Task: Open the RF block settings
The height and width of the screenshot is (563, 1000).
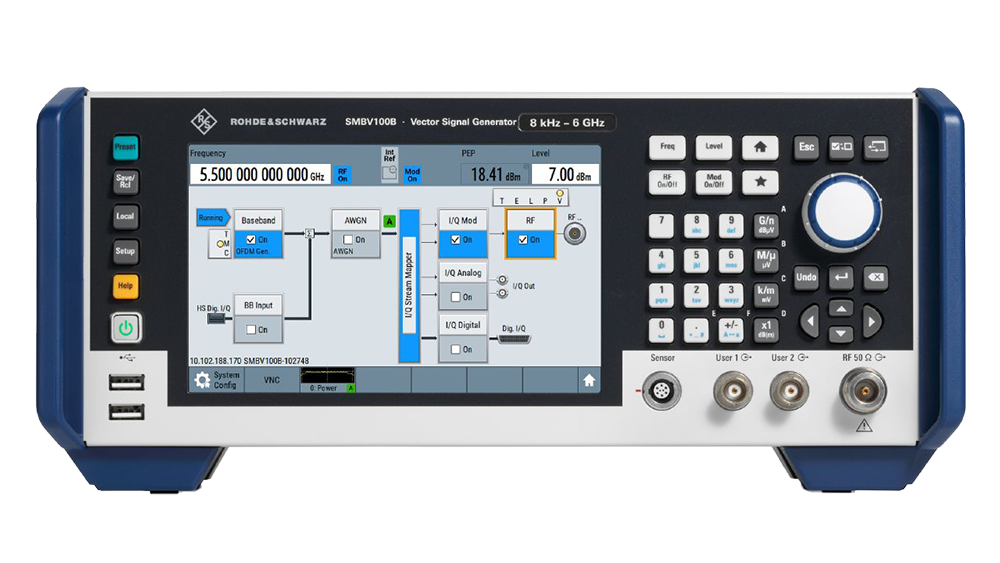Action: click(530, 220)
